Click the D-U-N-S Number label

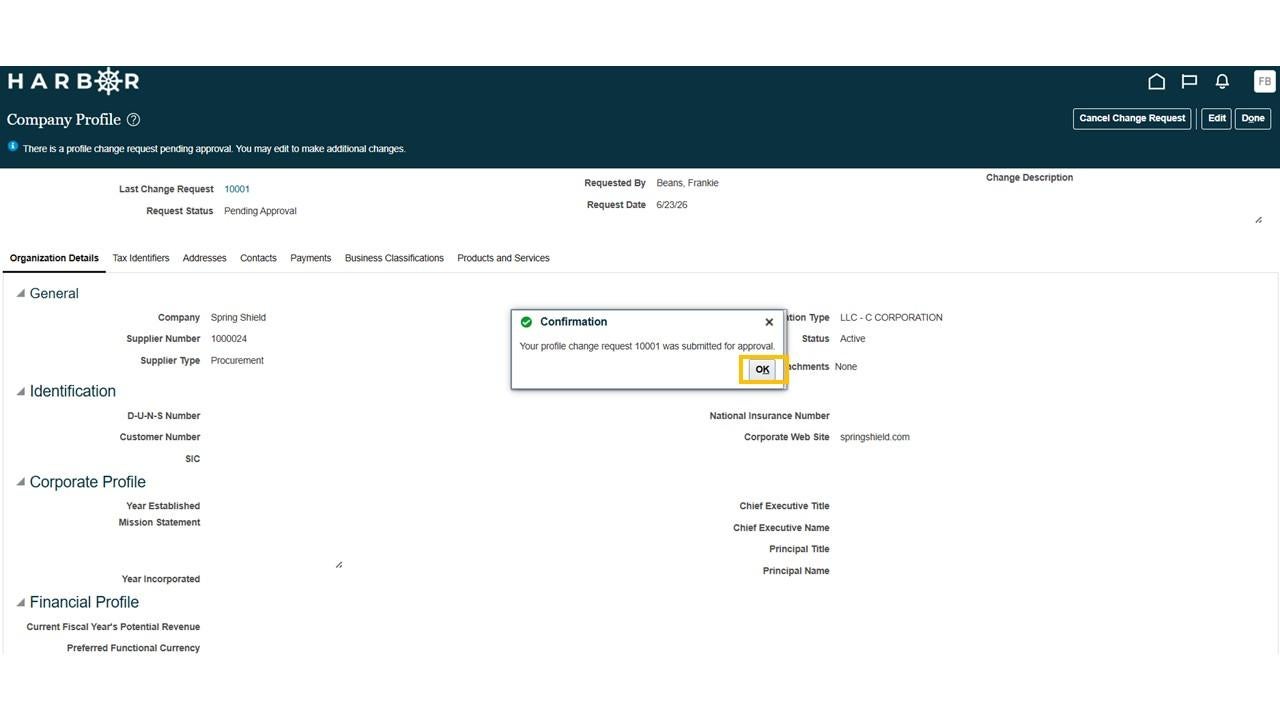point(163,416)
